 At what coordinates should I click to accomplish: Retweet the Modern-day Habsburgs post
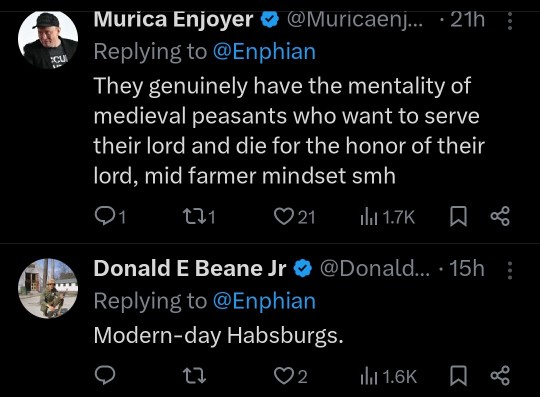(194, 375)
